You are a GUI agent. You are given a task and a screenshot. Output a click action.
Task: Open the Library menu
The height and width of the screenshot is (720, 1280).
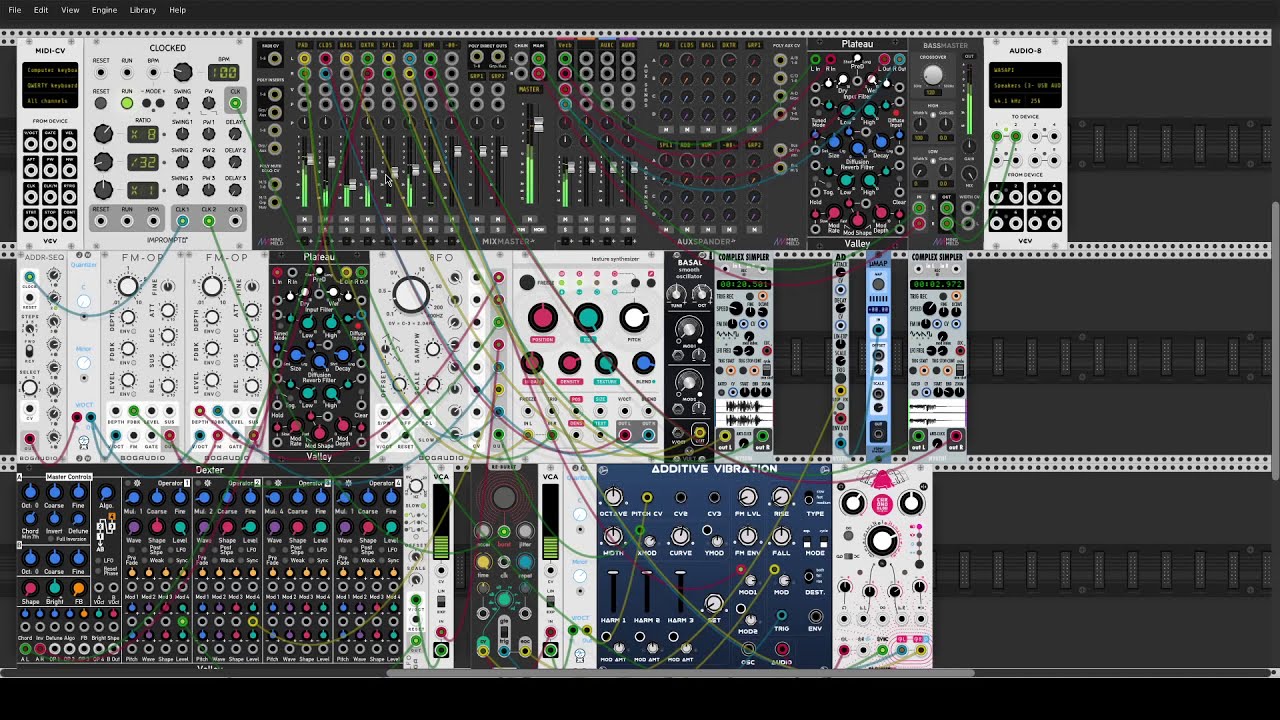[x=142, y=10]
